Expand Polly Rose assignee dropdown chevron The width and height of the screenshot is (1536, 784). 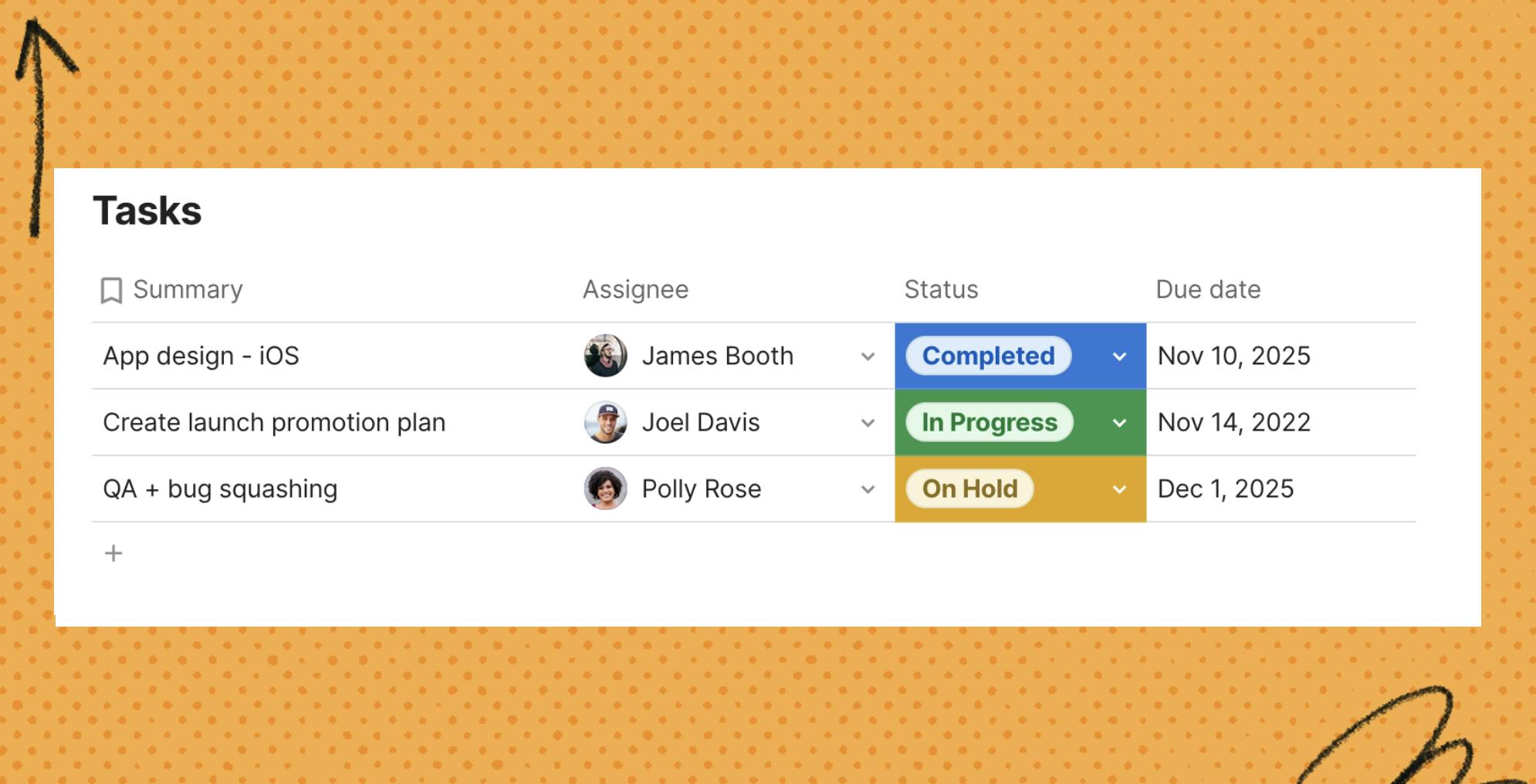pyautogui.click(x=868, y=489)
